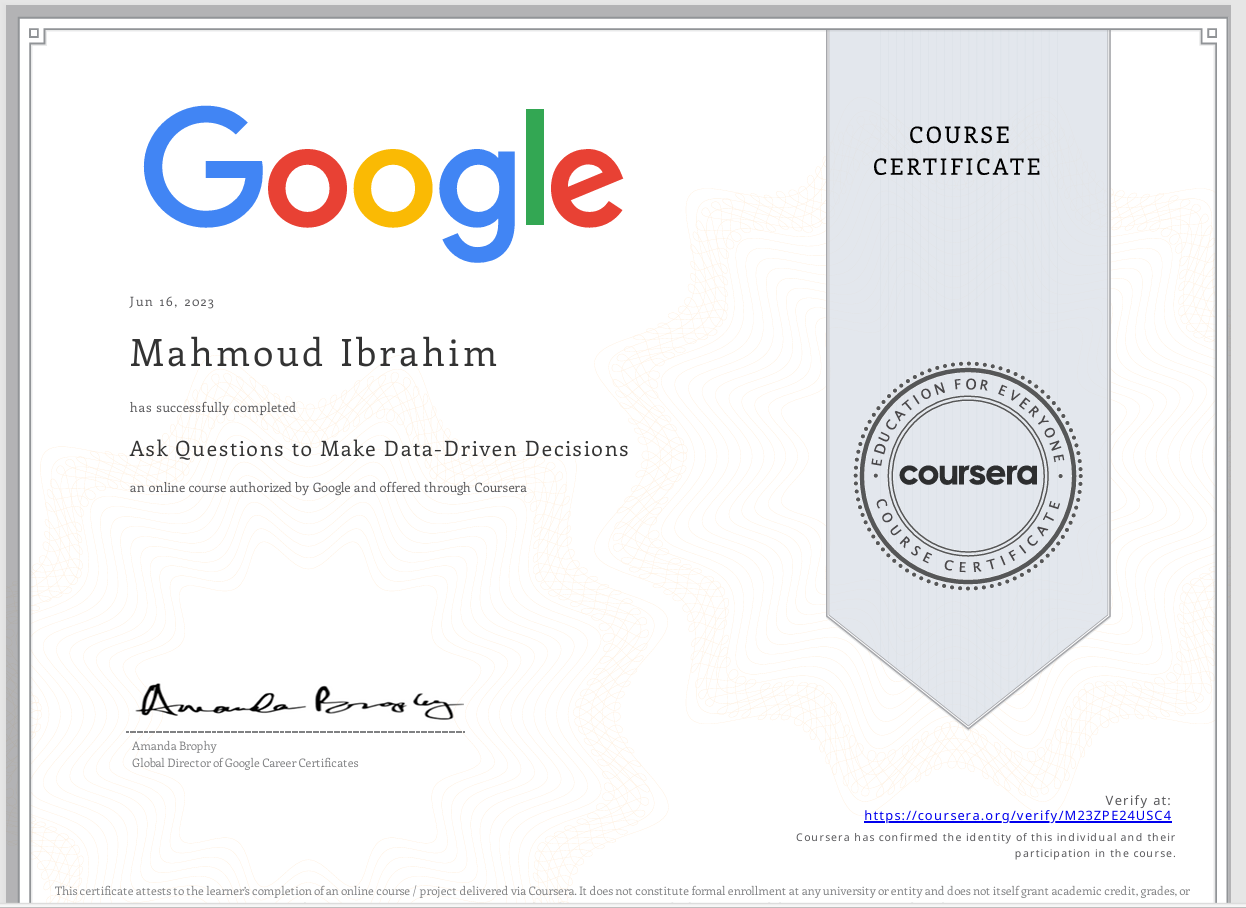Click the COURSE CERTIFICATE heading

(958, 151)
